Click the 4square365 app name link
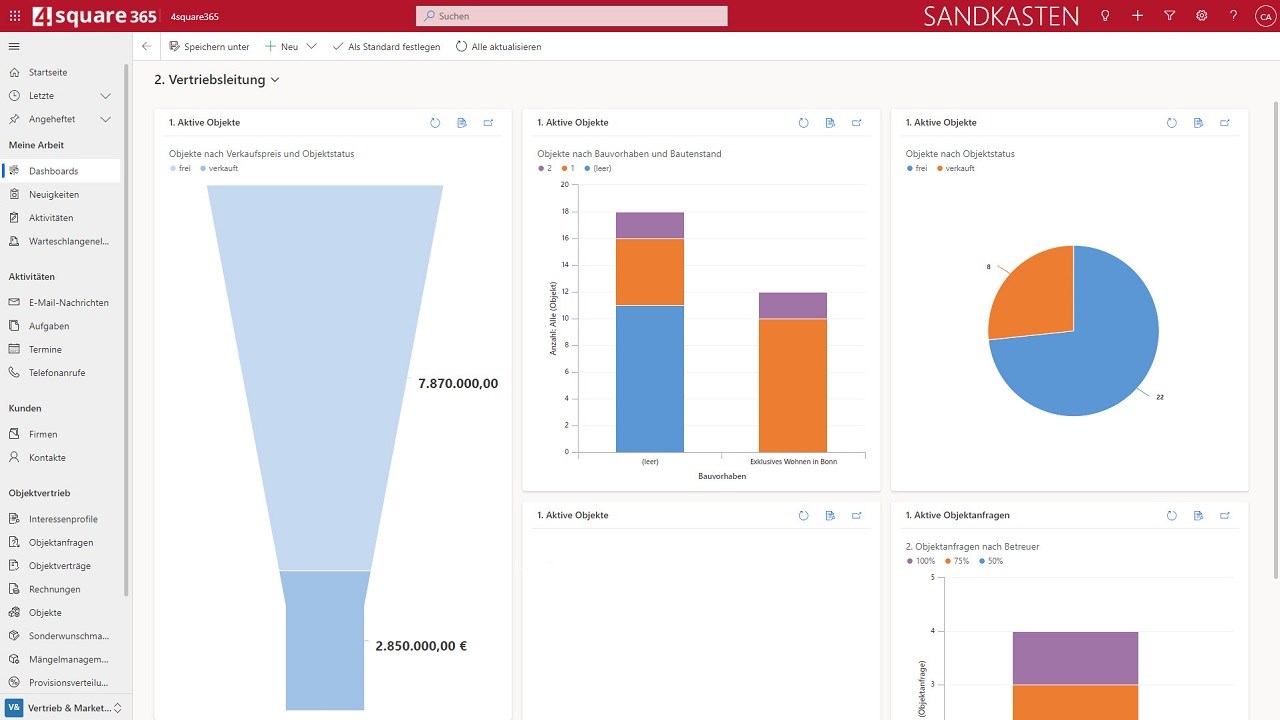This screenshot has height=720, width=1280. coord(195,17)
